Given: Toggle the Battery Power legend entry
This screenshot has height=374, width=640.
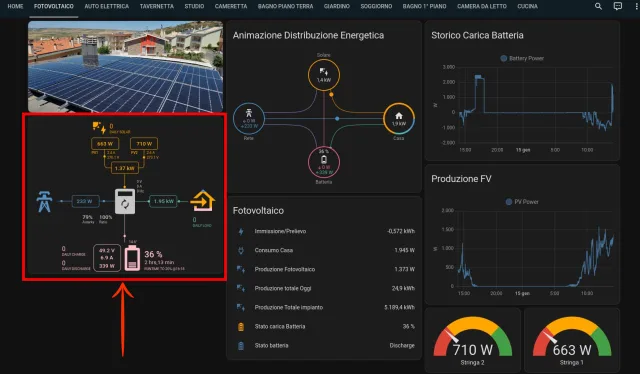Looking at the screenshot, I should click(x=522, y=58).
